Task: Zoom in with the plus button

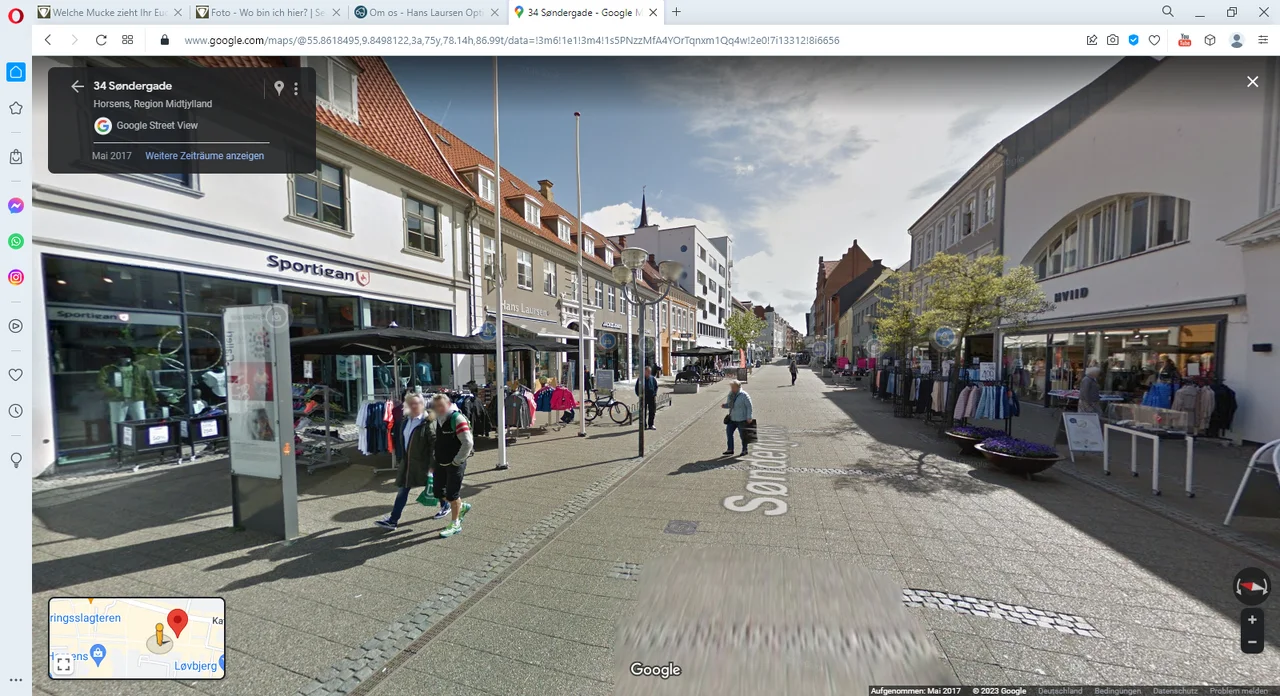Action: coord(1251,620)
